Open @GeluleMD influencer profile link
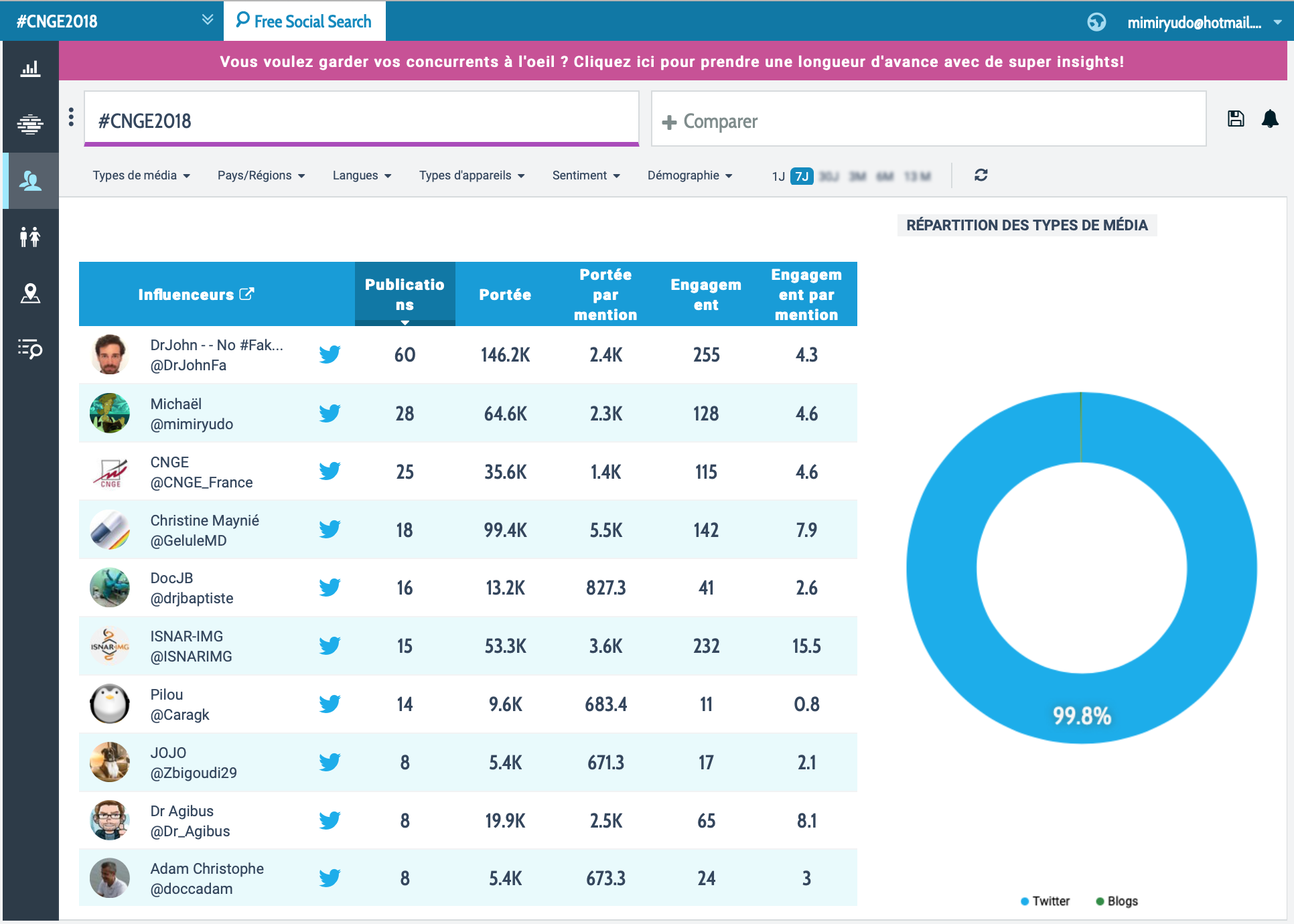This screenshot has height=924, width=1294. 188,541
